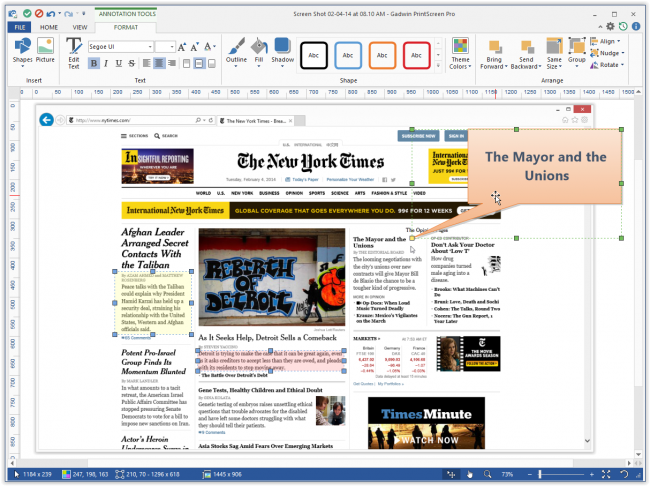Toggle Underline text formatting
650x486 pixels.
pyautogui.click(x=118, y=63)
